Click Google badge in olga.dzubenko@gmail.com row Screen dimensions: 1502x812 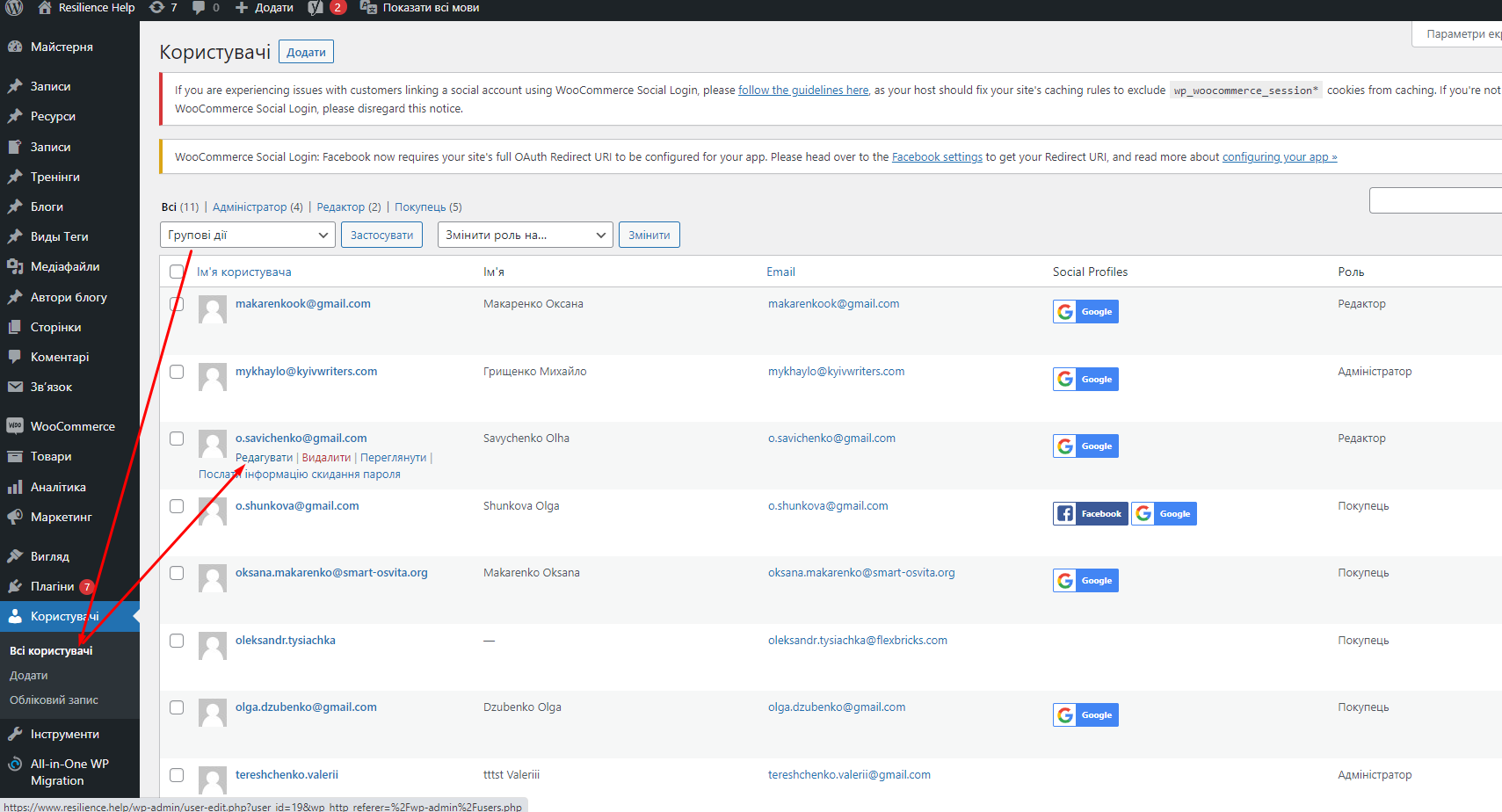pos(1085,715)
